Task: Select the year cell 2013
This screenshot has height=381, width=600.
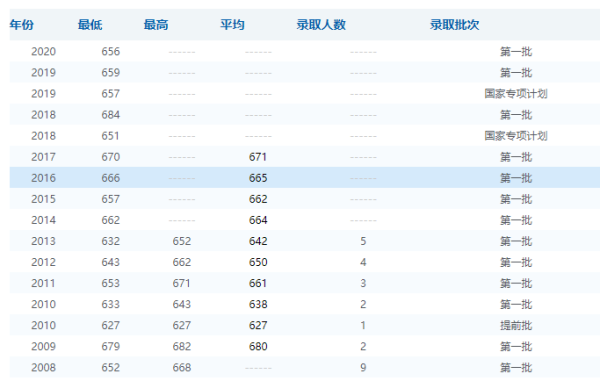Action: point(43,241)
